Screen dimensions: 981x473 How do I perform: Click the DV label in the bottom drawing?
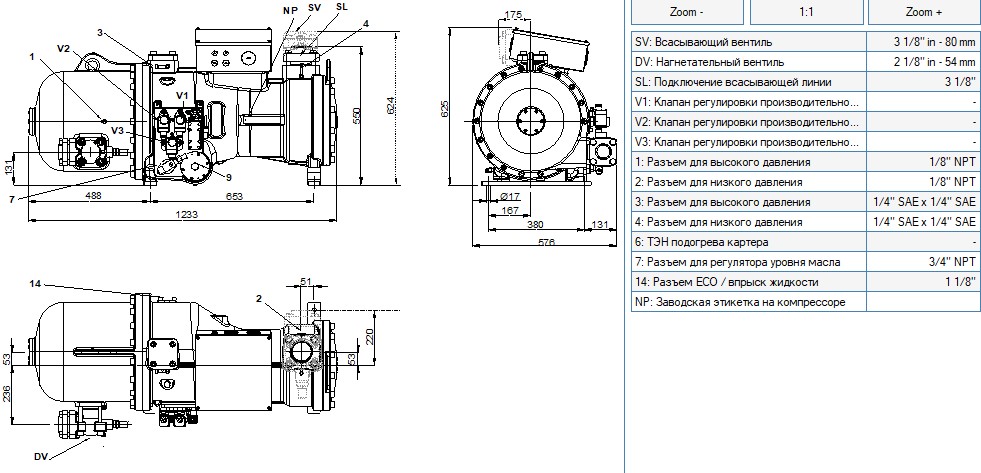tap(41, 457)
